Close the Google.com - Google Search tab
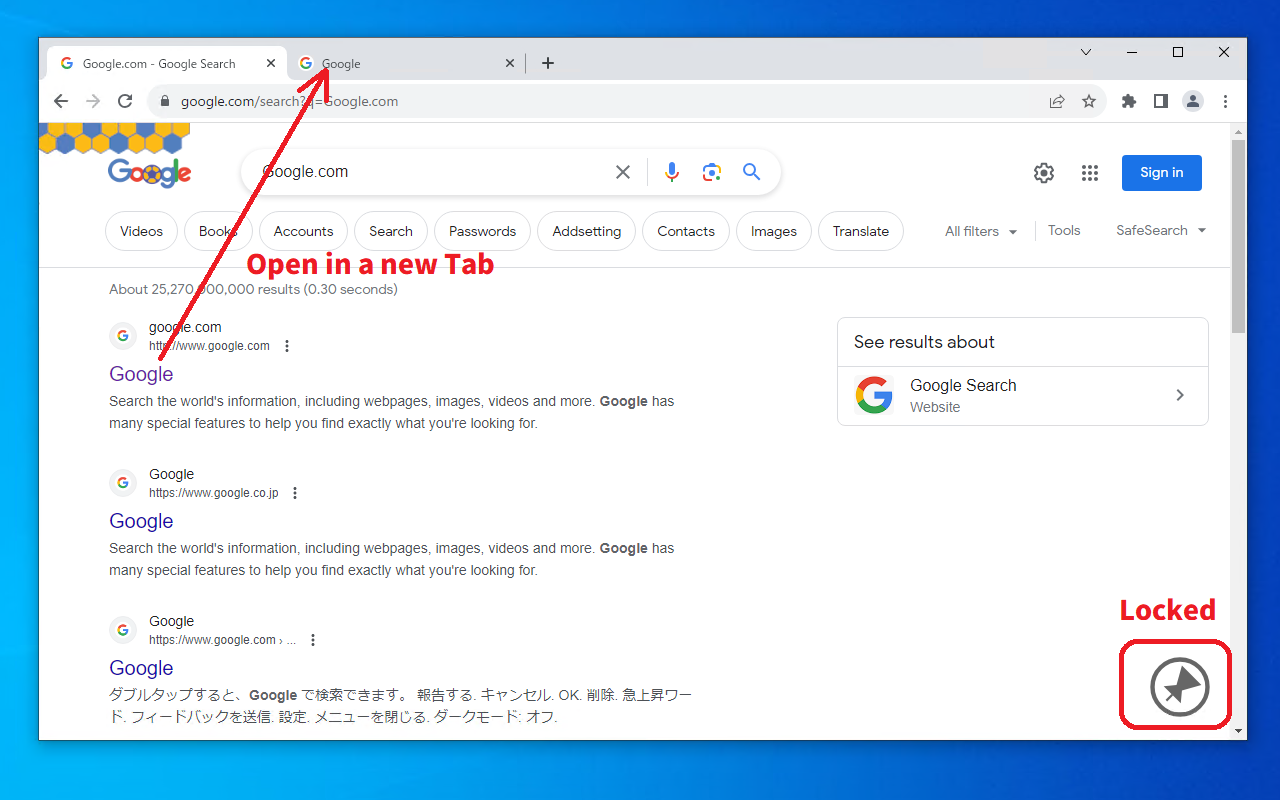The width and height of the screenshot is (1280, 800). coord(271,63)
